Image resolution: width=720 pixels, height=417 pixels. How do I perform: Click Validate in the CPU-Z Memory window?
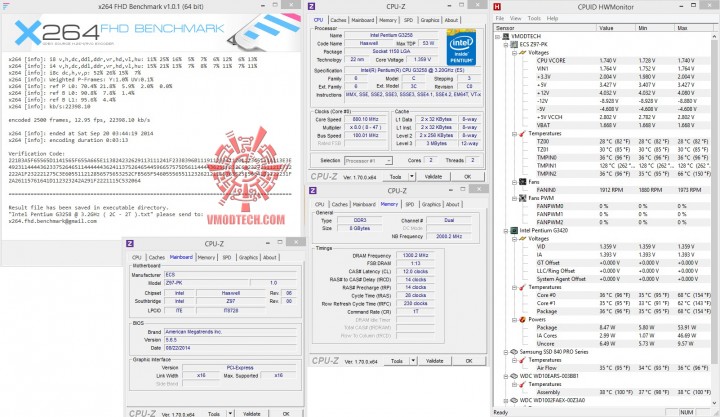click(434, 361)
